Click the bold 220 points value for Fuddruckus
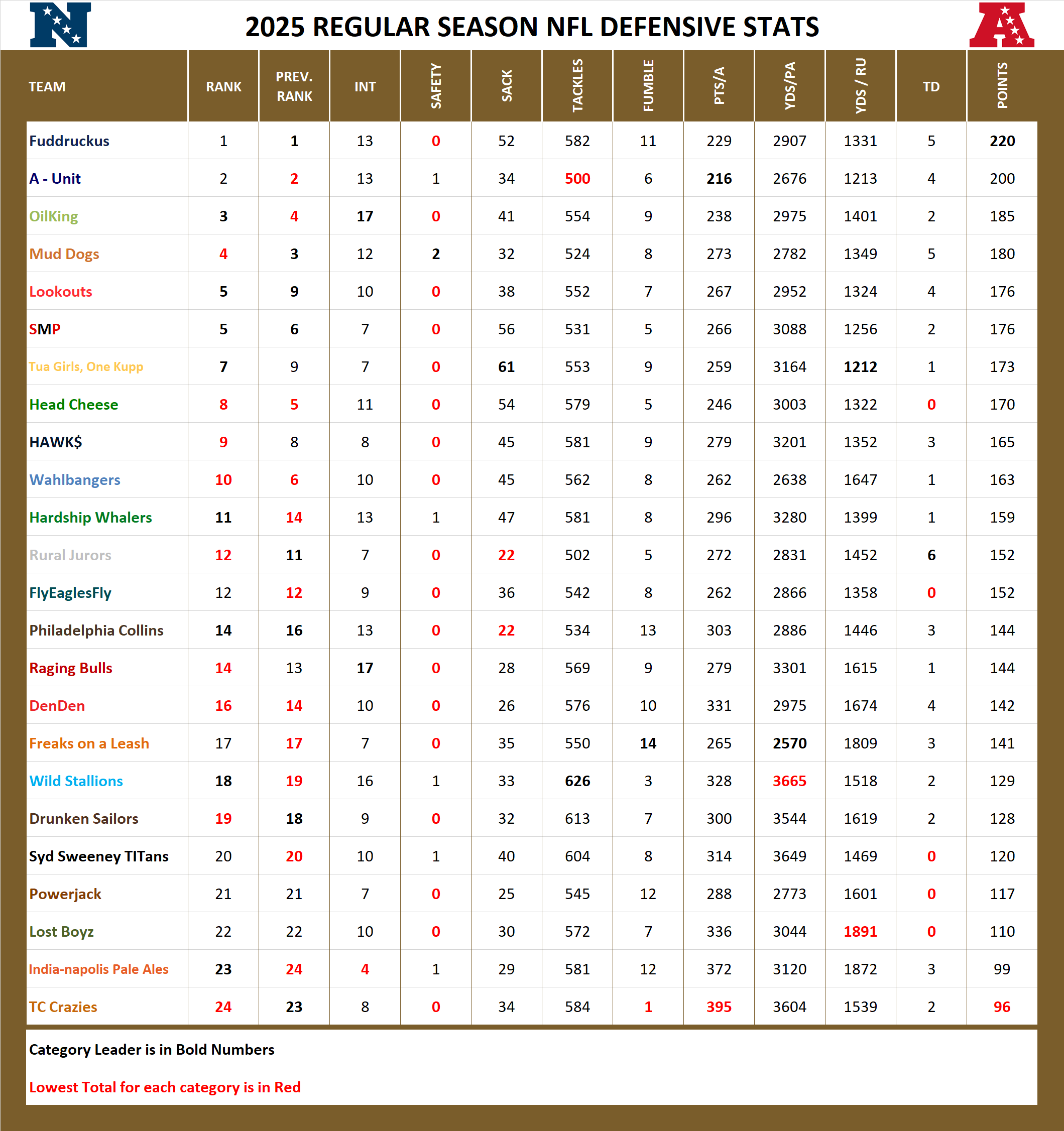Image resolution: width=1064 pixels, height=1131 pixels. 1003,141
